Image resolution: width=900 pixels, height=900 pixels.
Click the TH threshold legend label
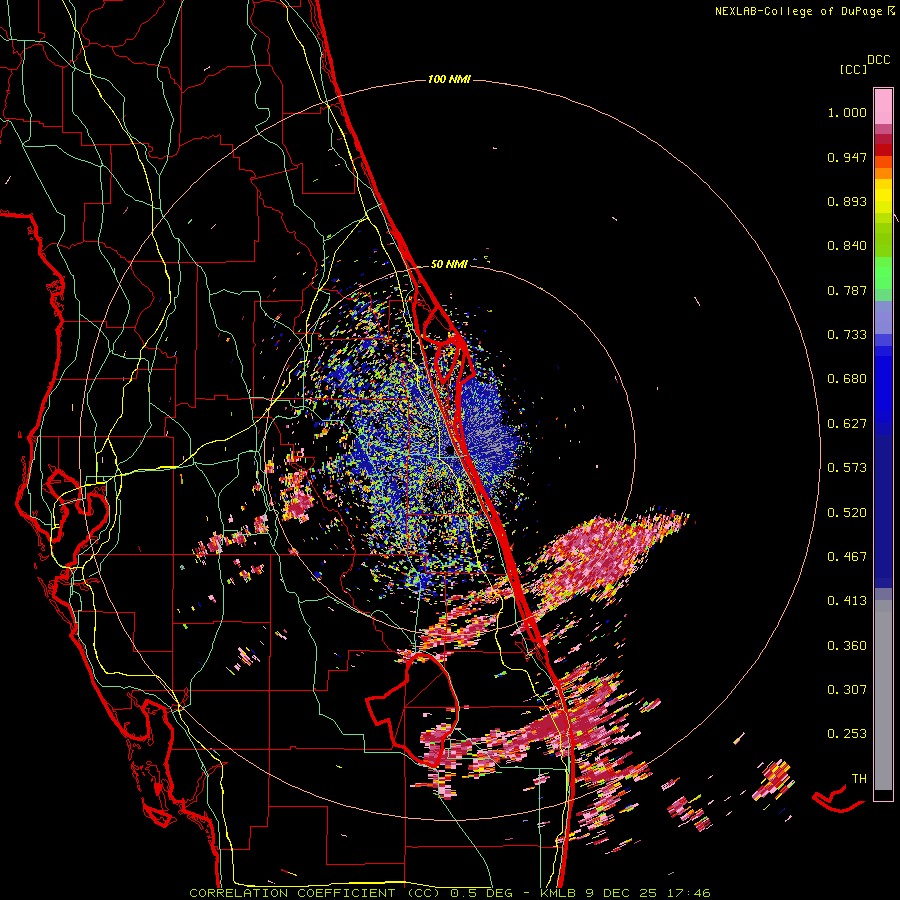(859, 779)
